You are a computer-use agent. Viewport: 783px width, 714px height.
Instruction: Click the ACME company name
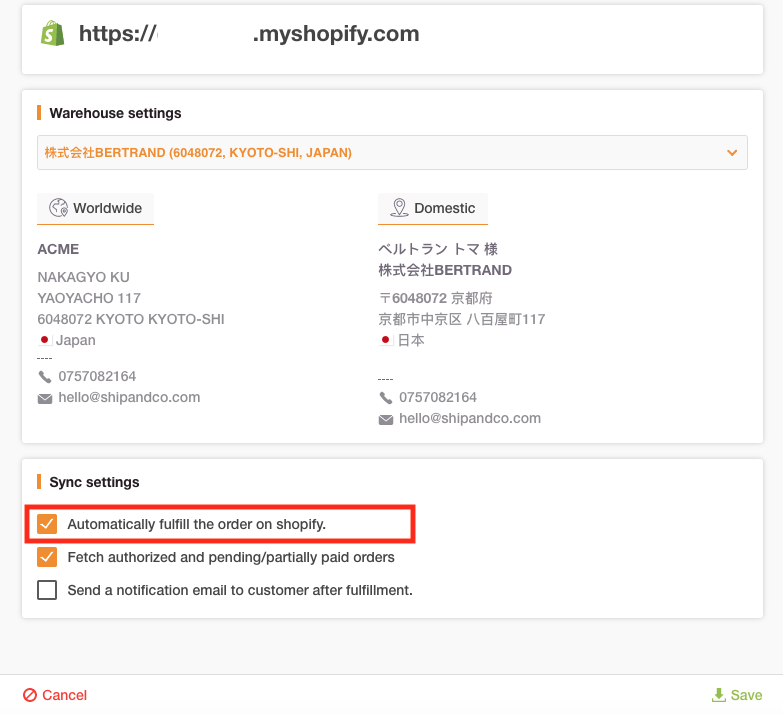[x=58, y=249]
